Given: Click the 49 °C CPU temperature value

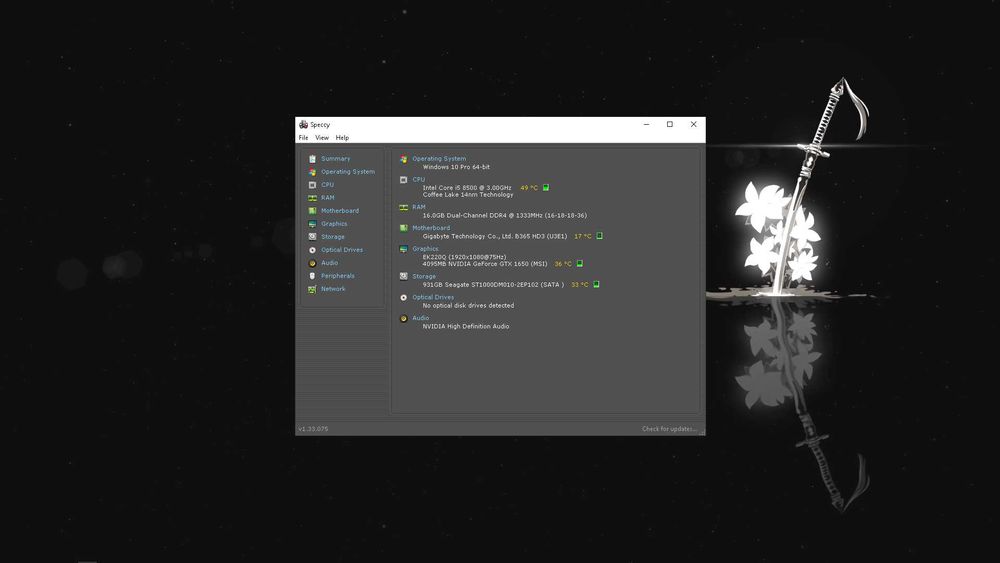Looking at the screenshot, I should pos(529,188).
